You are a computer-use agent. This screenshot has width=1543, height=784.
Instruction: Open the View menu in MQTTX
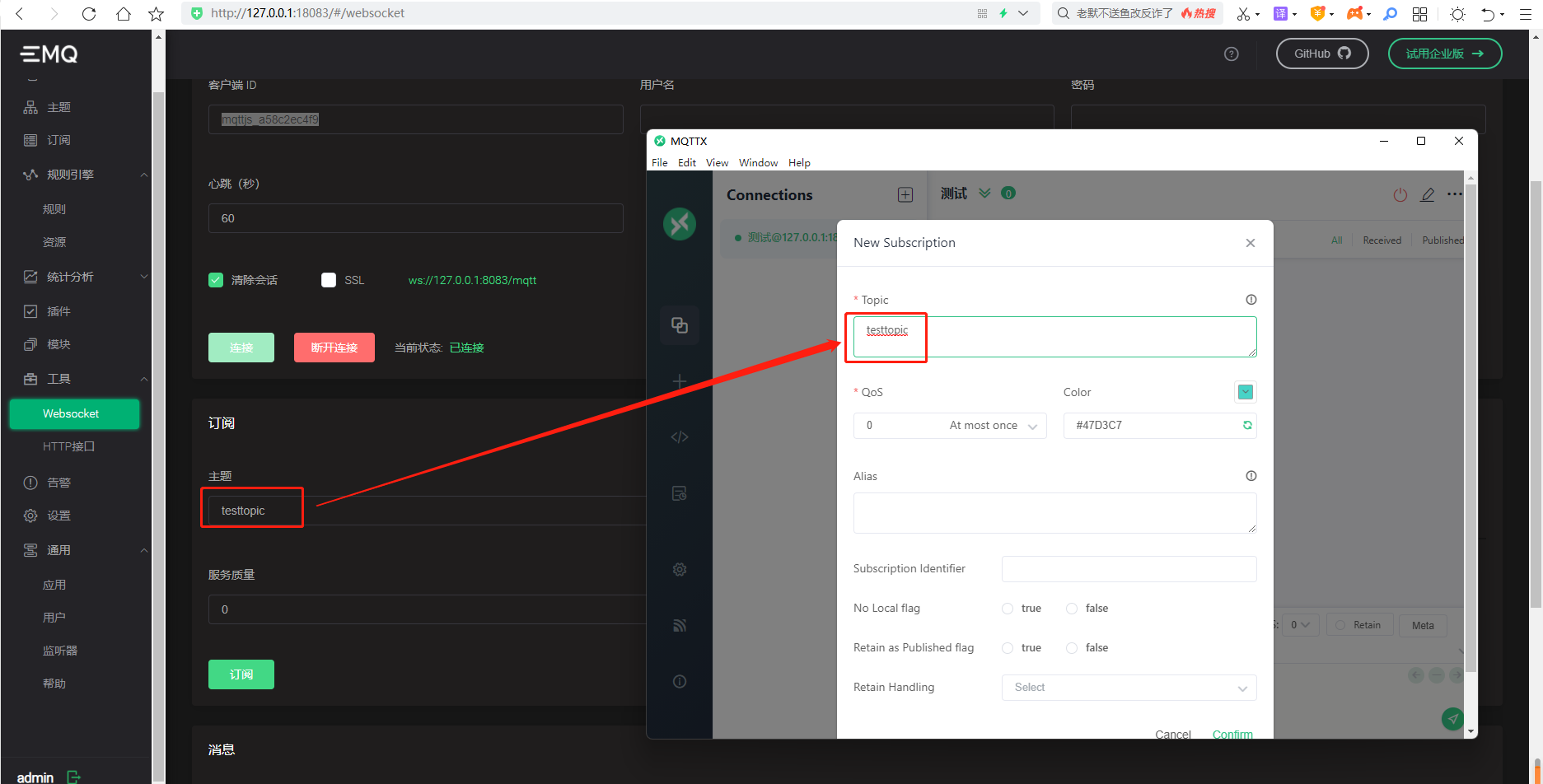click(x=716, y=162)
